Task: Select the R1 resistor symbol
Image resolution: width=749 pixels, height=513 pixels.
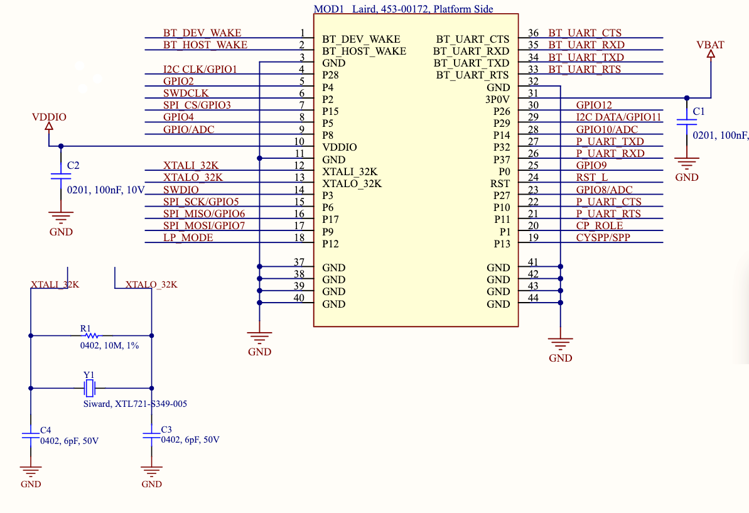Action: pos(90,335)
